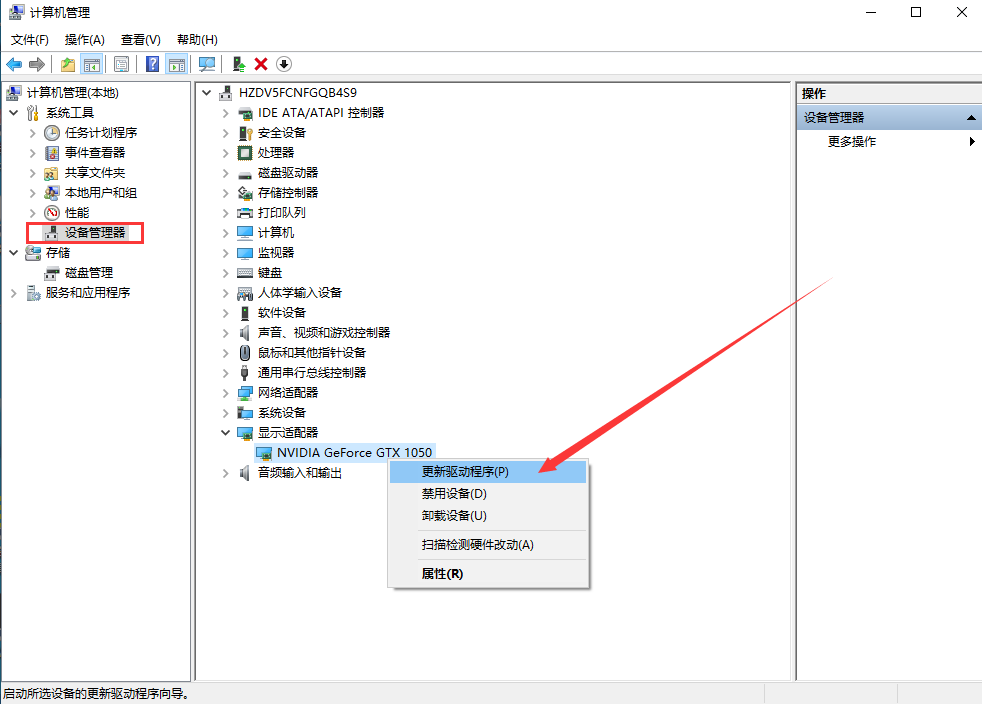Click the Update device driver toolbar icon
The height and width of the screenshot is (704, 982).
[x=239, y=64]
